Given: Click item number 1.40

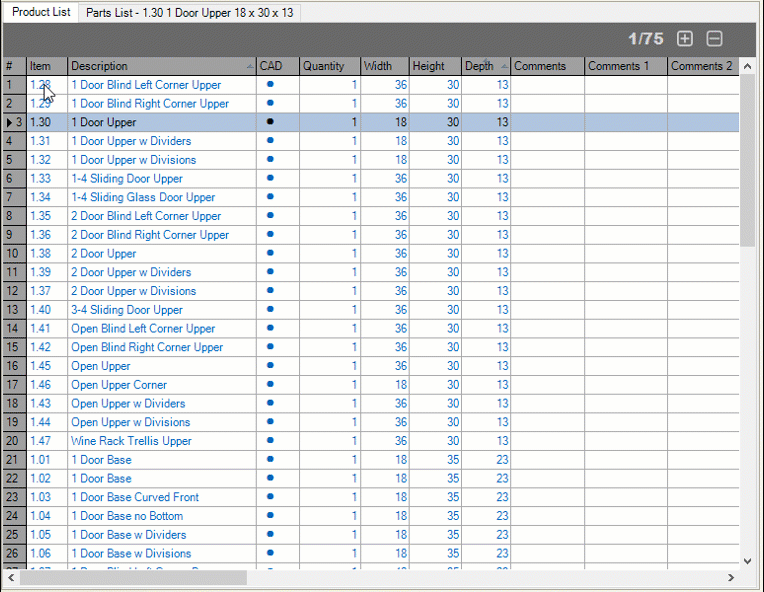Looking at the screenshot, I should coord(40,310).
